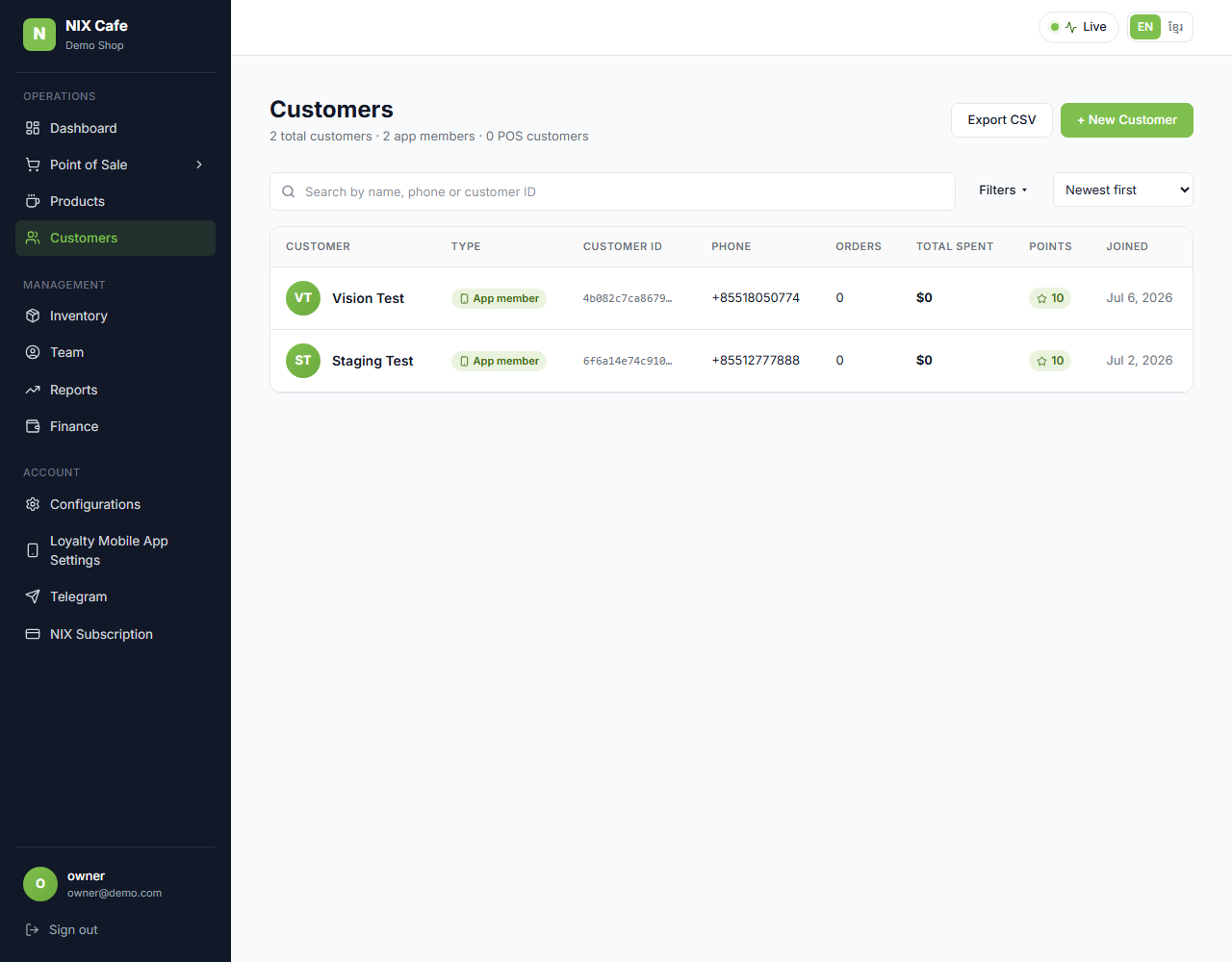Click the Team person icon
This screenshot has height=962, width=1232.
(x=33, y=352)
